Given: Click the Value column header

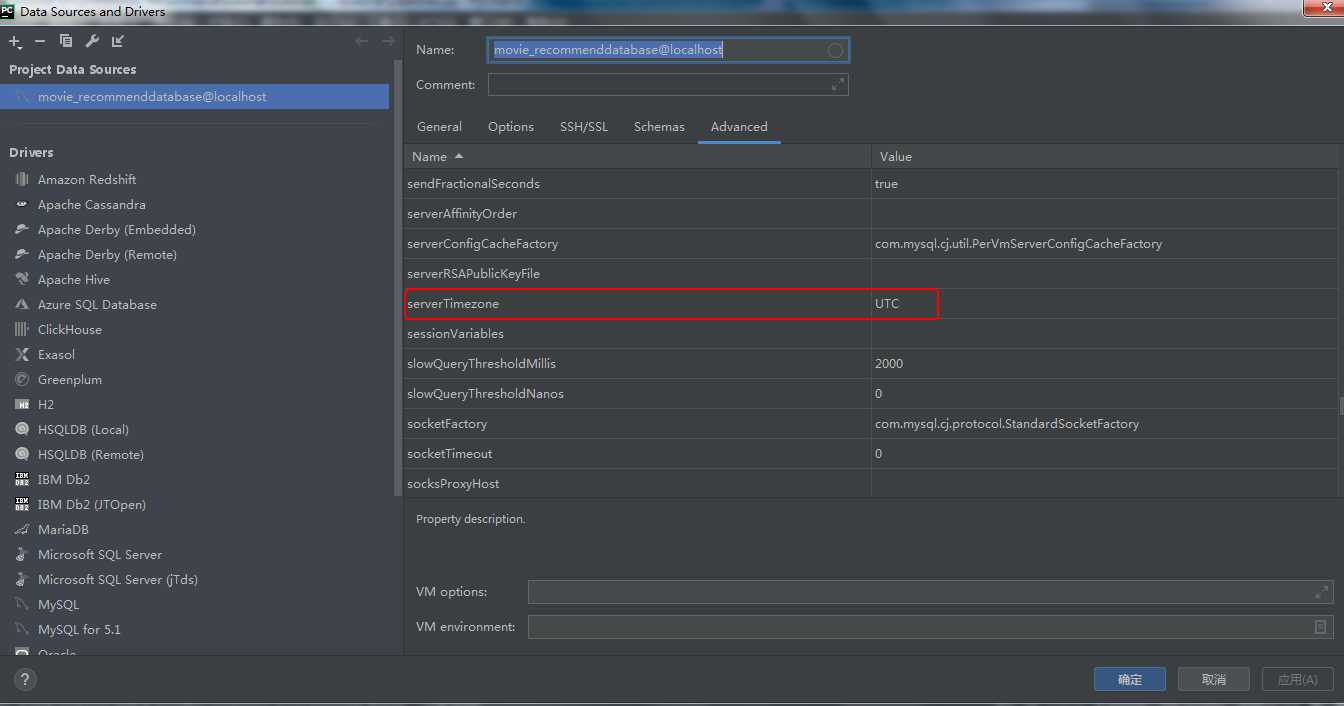Looking at the screenshot, I should point(1104,157).
